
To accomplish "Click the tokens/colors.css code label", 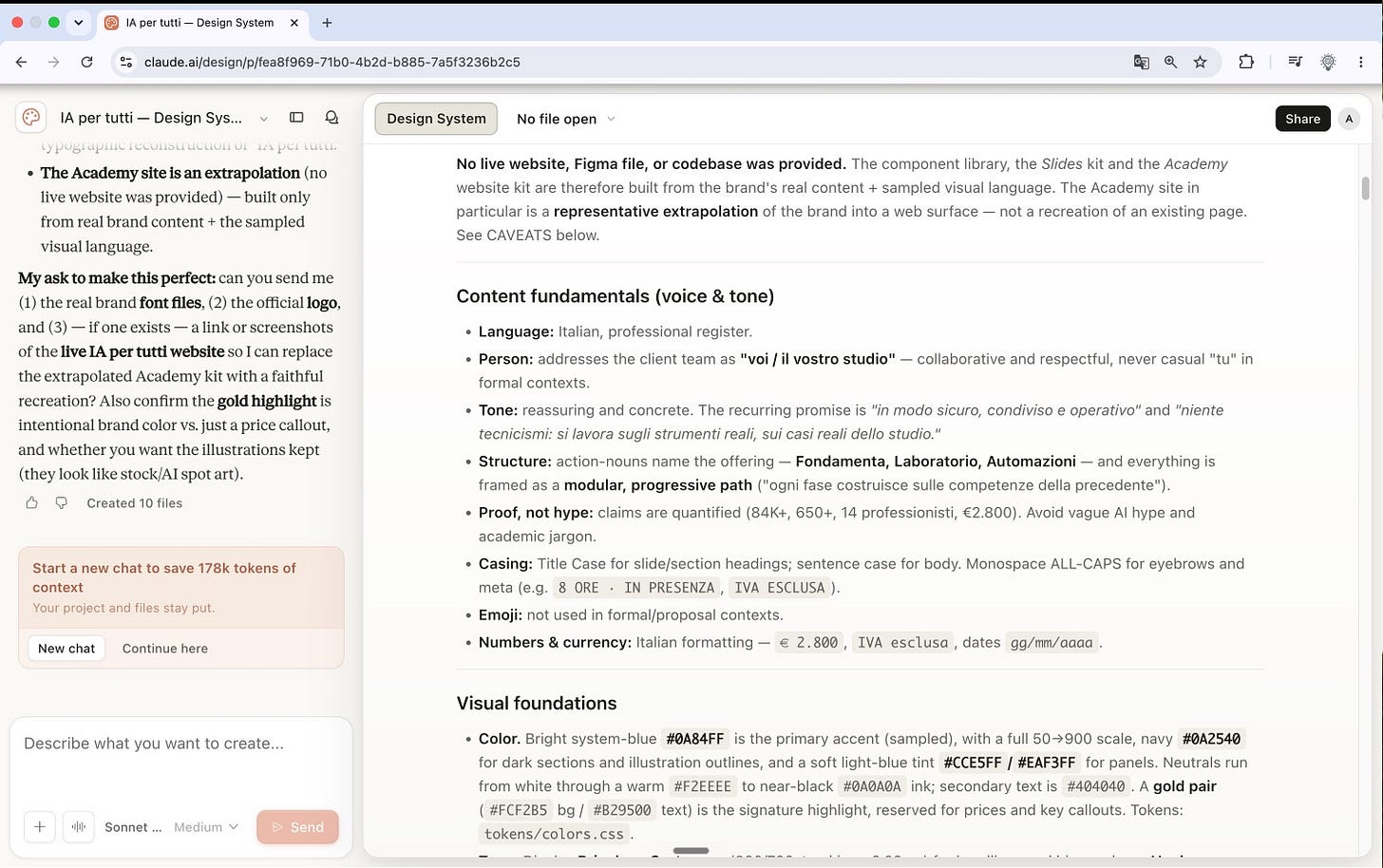I will click(554, 834).
